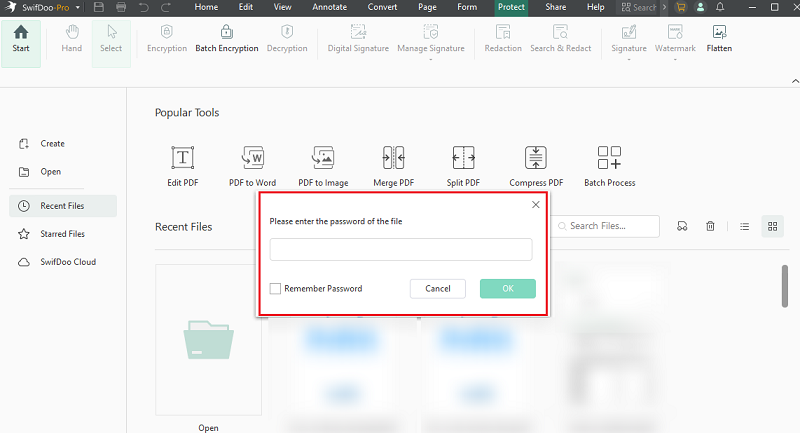Open the Merge PDF tool

tap(393, 166)
